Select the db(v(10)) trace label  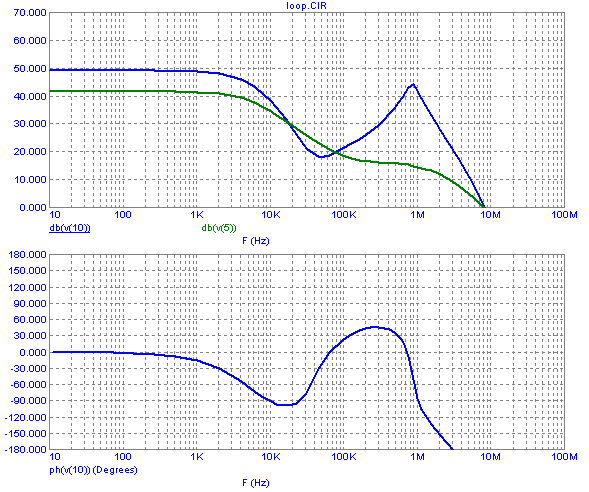pyautogui.click(x=69, y=228)
